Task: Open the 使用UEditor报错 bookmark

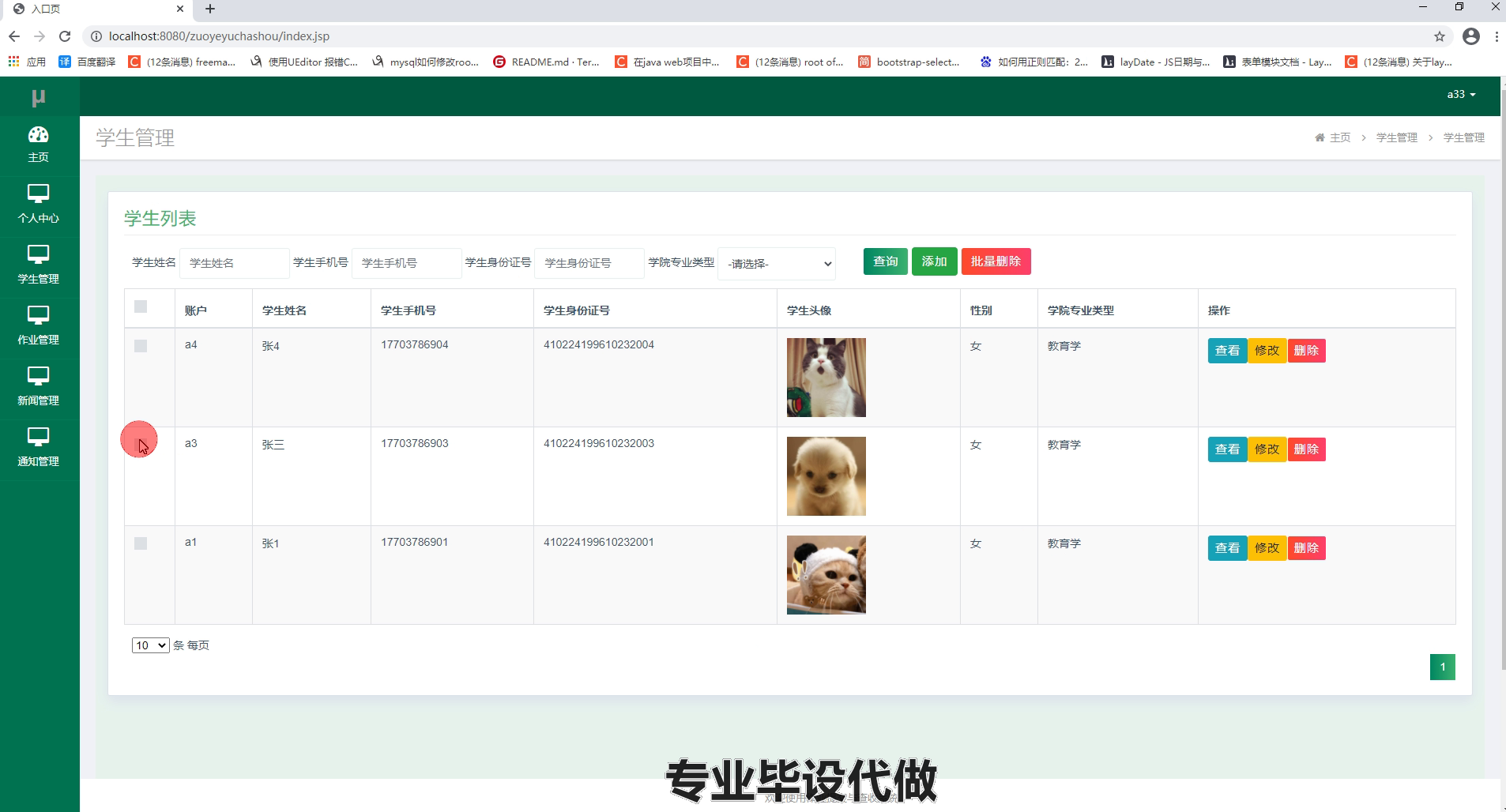Action: [304, 62]
